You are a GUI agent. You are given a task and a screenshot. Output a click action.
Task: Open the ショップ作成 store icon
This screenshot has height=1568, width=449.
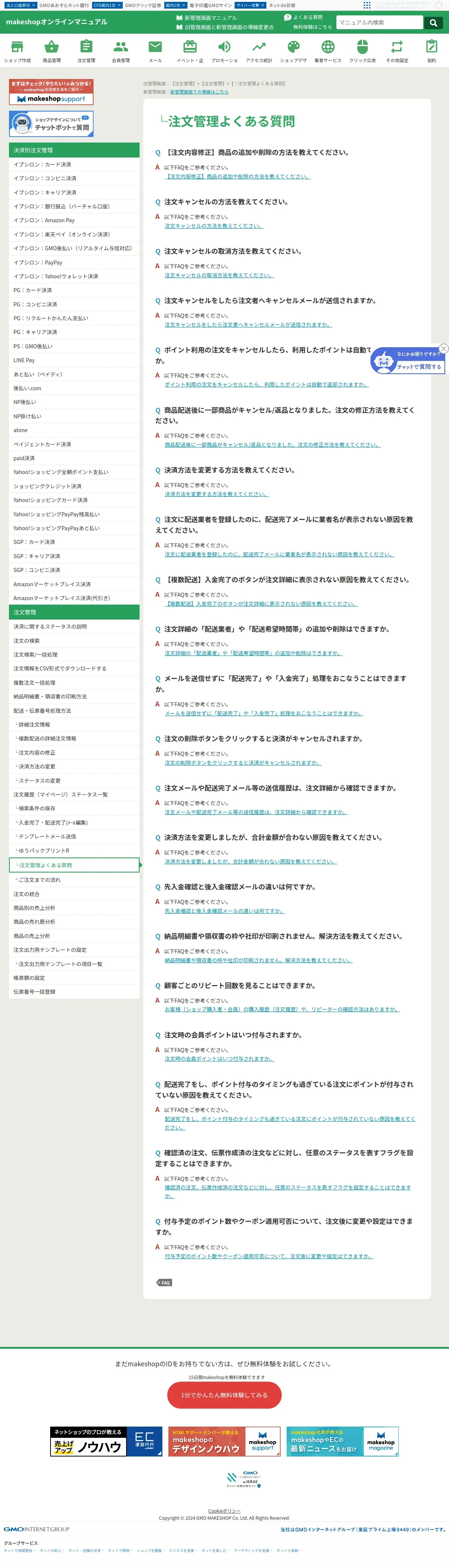point(17,46)
